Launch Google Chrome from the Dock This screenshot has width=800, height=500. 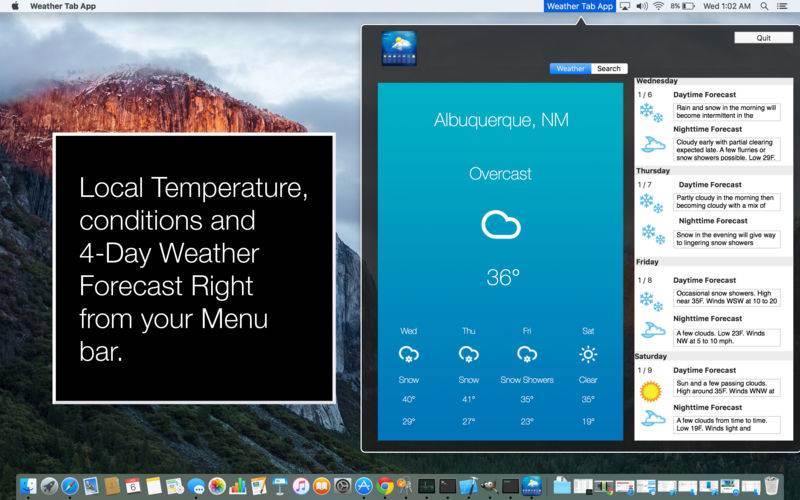coord(385,486)
